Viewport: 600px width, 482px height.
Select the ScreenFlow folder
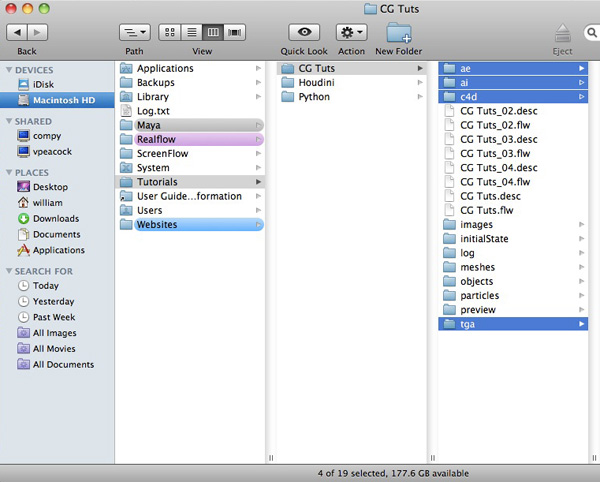point(190,153)
